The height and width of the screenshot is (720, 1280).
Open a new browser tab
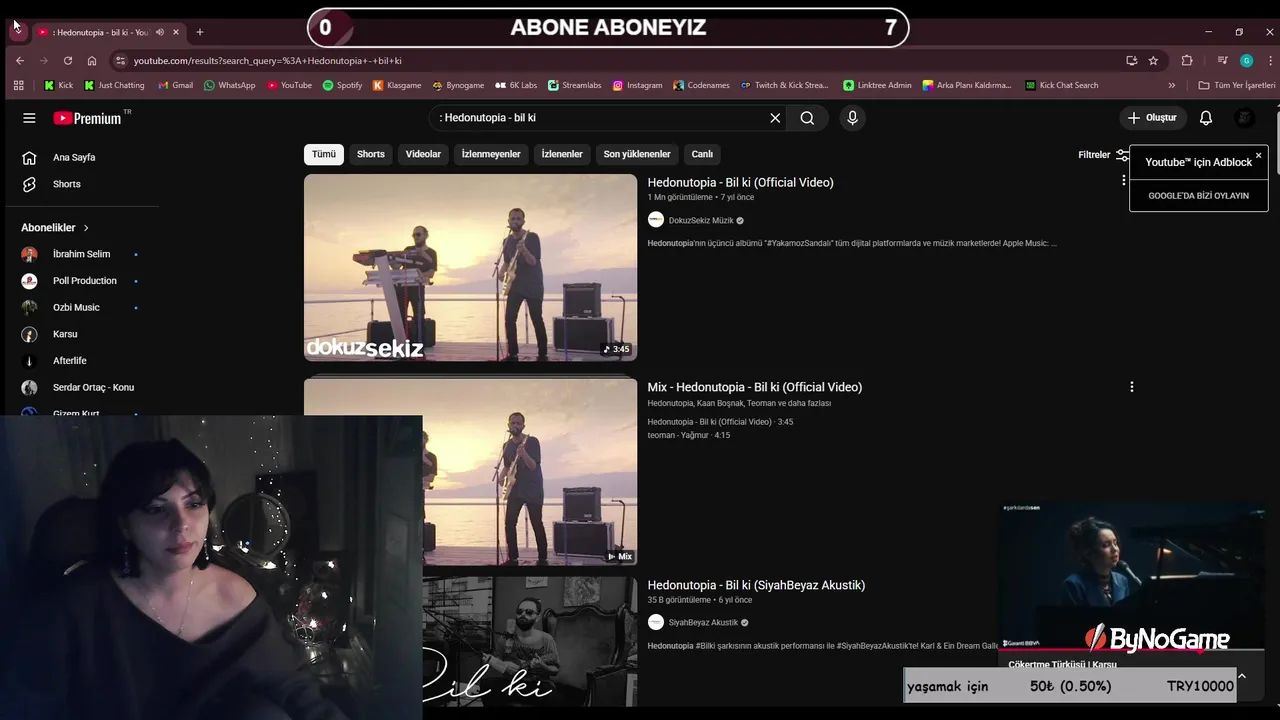(x=200, y=32)
